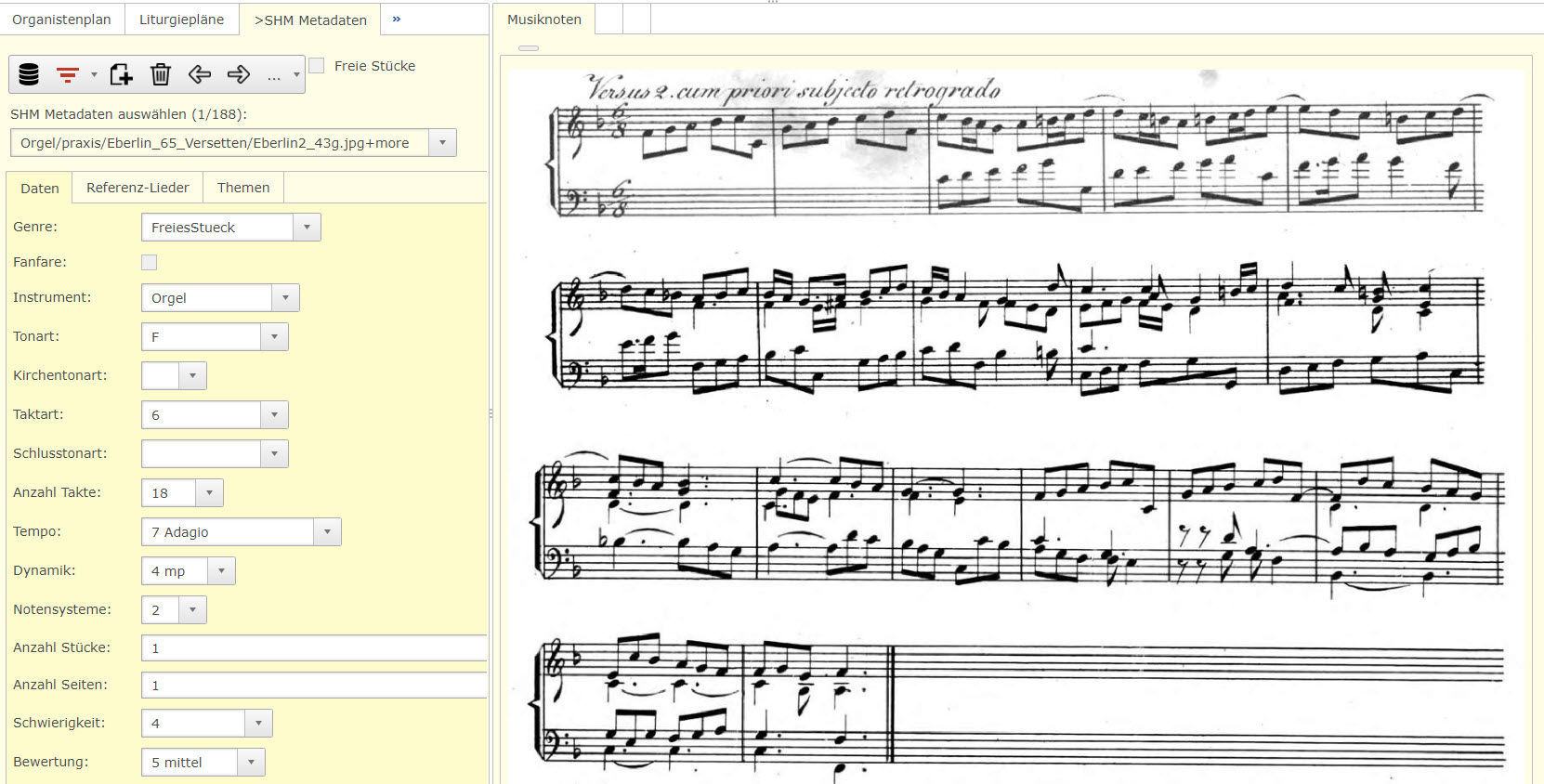Expand the Tempo Adagio dropdown

[x=327, y=532]
